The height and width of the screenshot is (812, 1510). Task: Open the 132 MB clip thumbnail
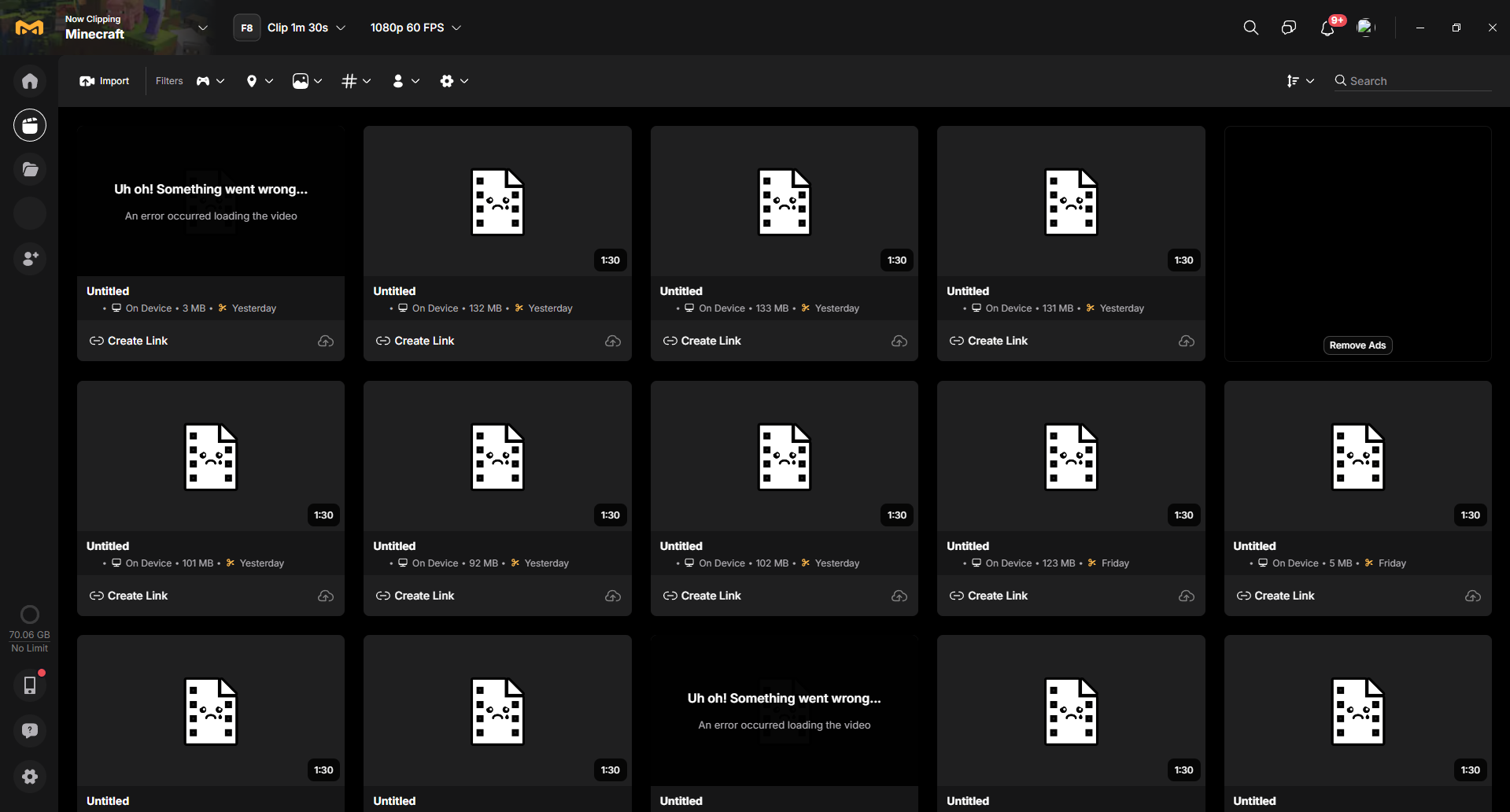click(x=497, y=201)
